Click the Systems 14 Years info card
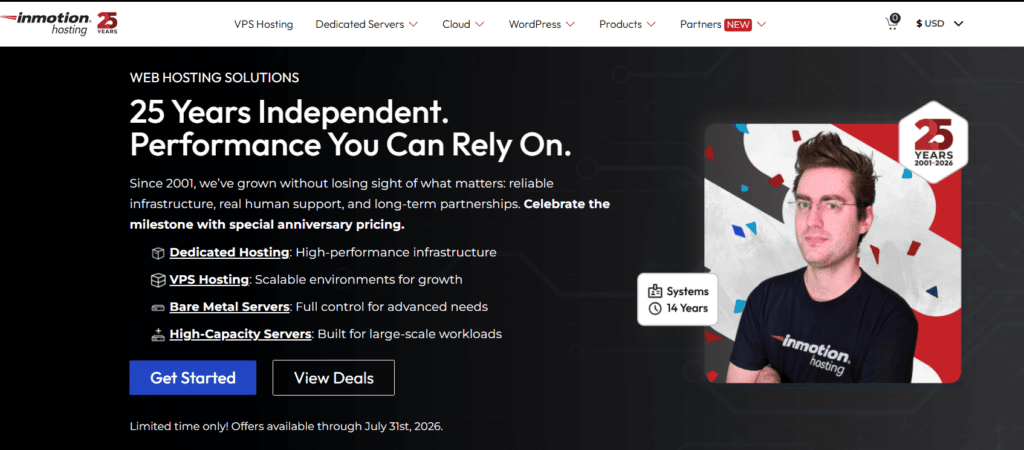1024x450 pixels. [678, 300]
